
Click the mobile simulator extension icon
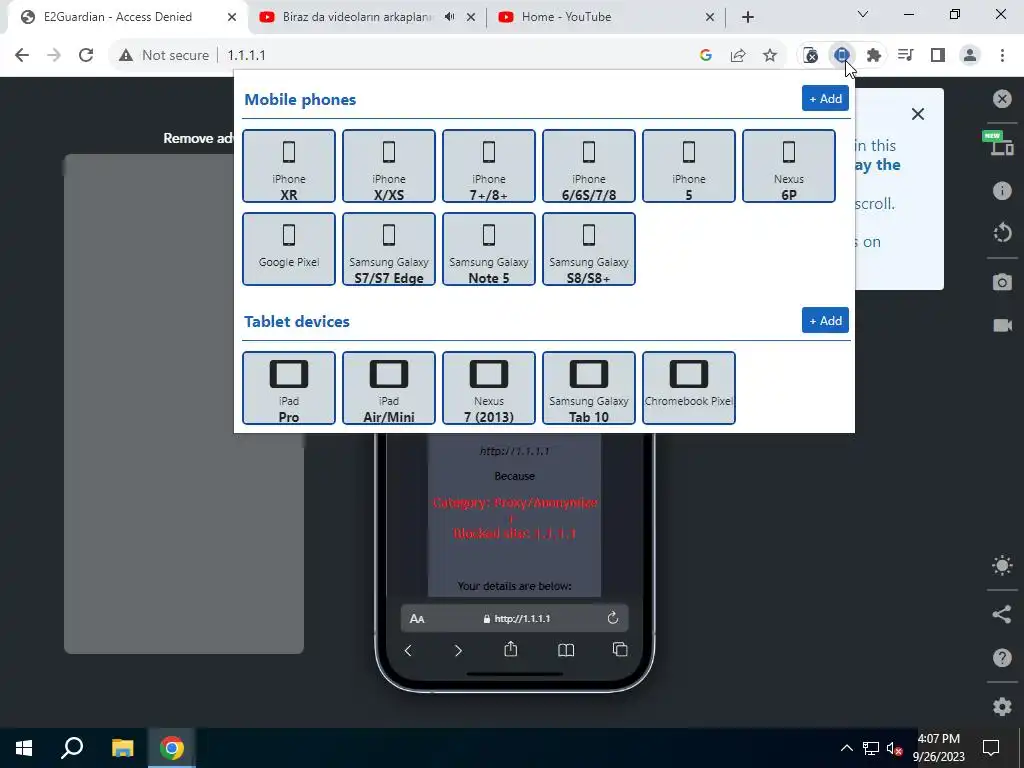coord(842,55)
